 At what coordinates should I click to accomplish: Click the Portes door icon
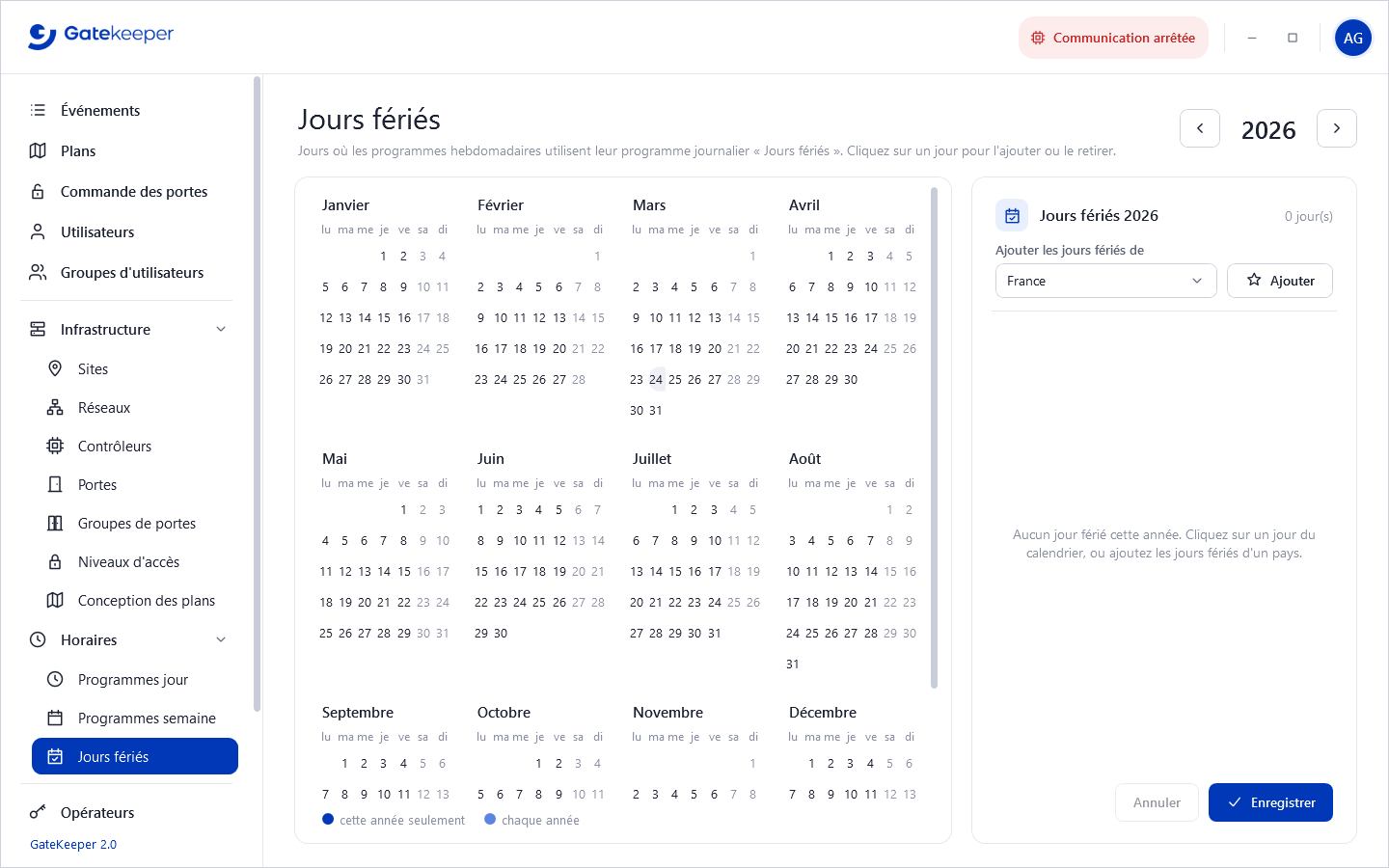click(x=55, y=484)
